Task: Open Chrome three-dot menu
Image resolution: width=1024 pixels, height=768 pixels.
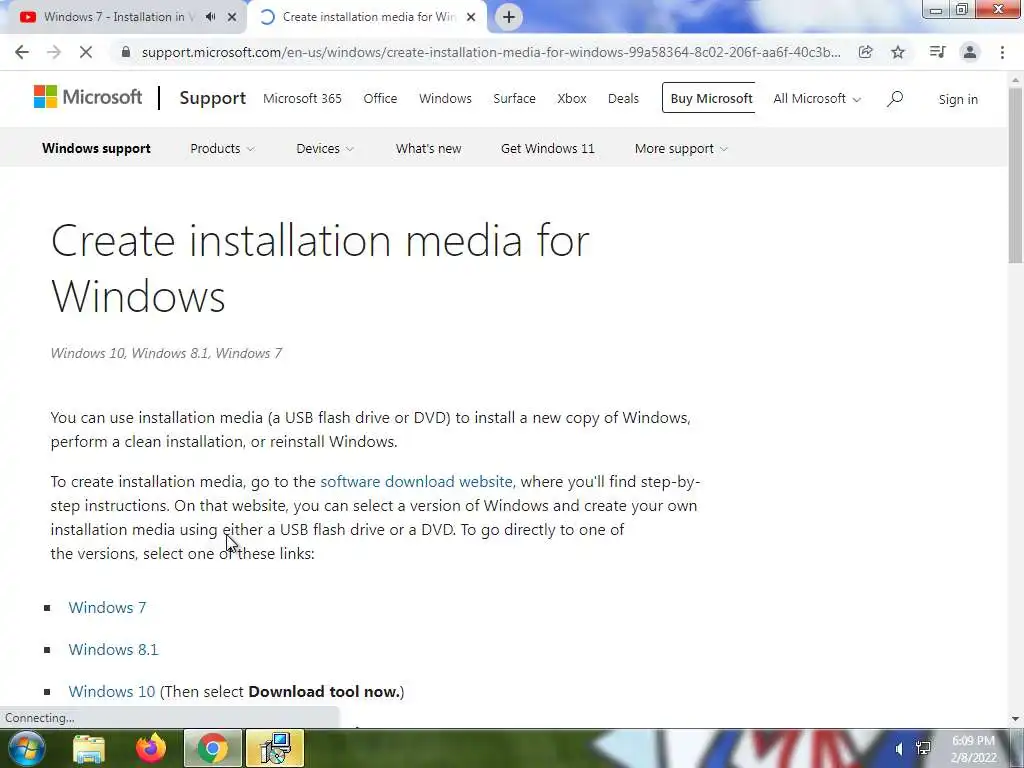Action: [1002, 52]
